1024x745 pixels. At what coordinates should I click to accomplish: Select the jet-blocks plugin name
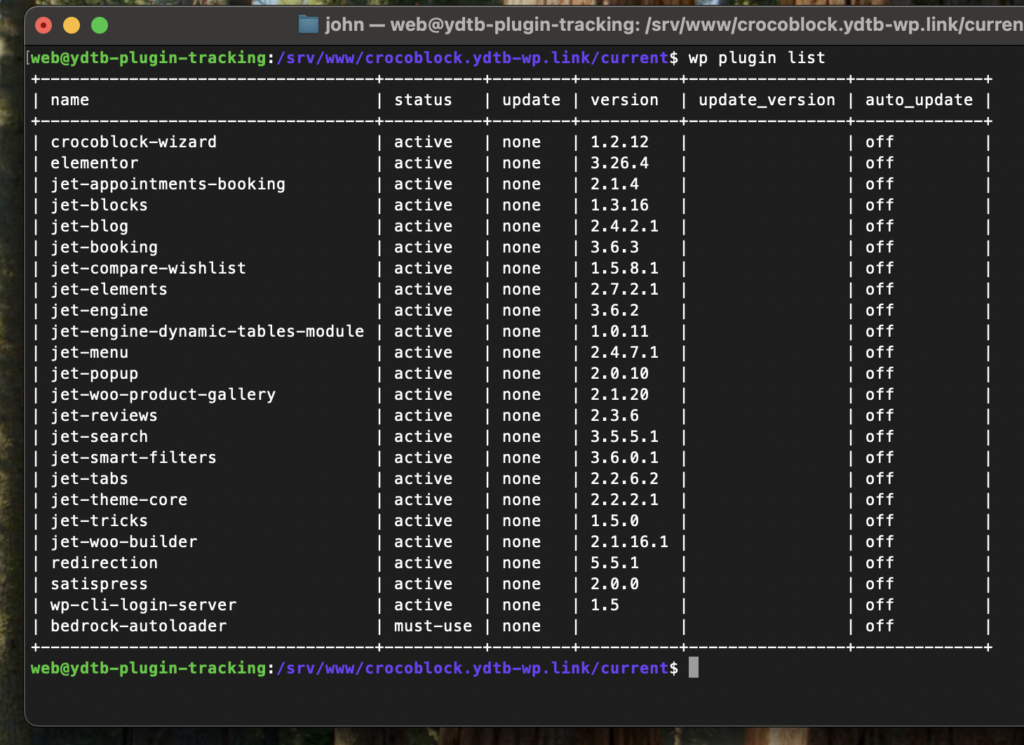pos(99,205)
